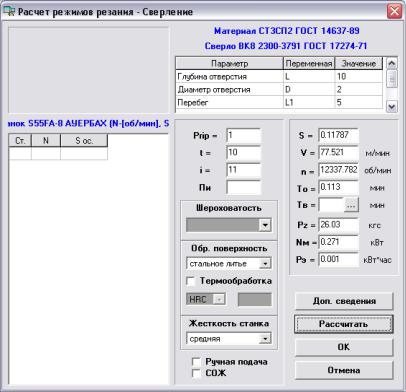Open the Тв ellipsis browse button
The height and width of the screenshot is (392, 406).
(x=351, y=205)
